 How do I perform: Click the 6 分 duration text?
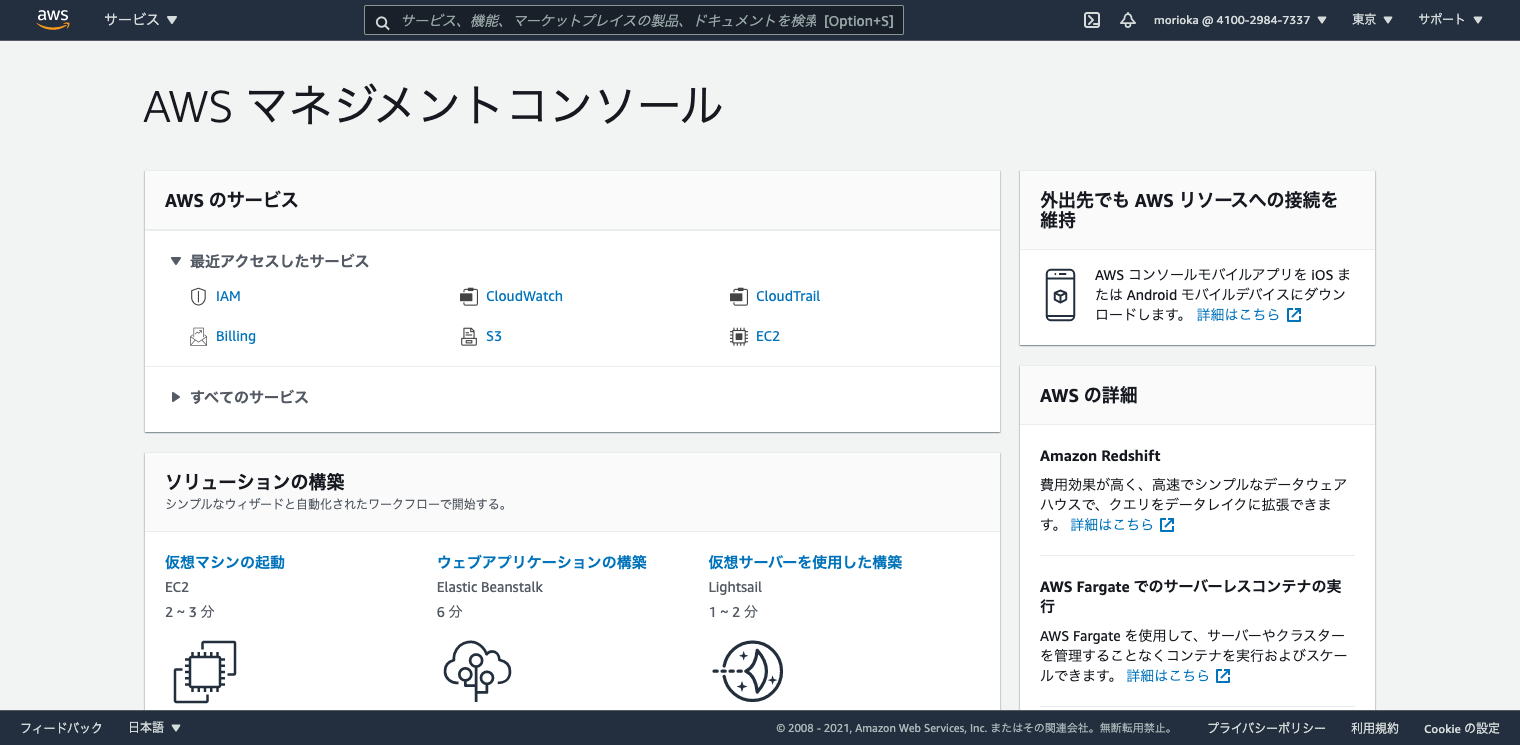[x=450, y=612]
